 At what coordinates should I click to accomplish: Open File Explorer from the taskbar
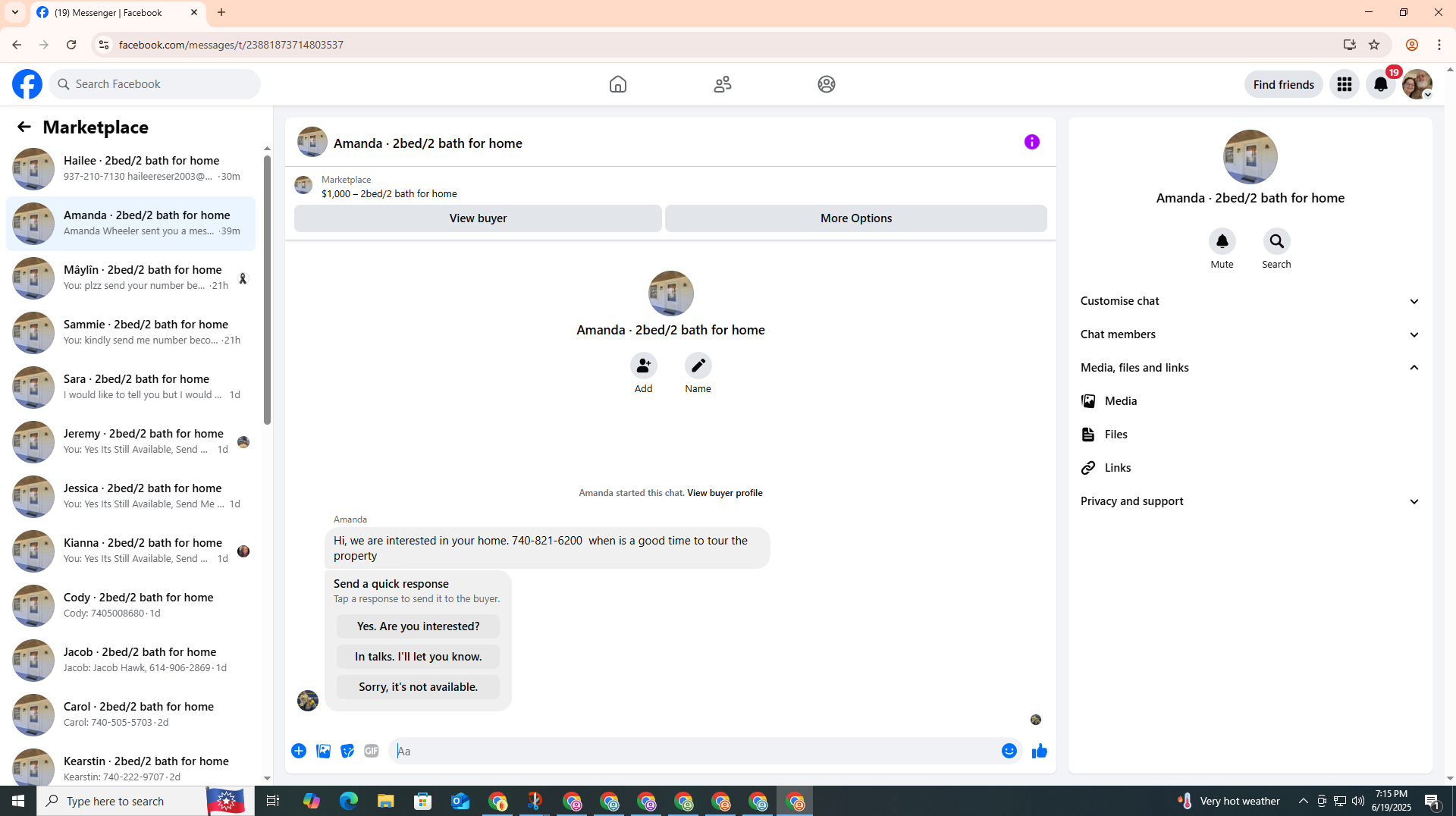[386, 801]
